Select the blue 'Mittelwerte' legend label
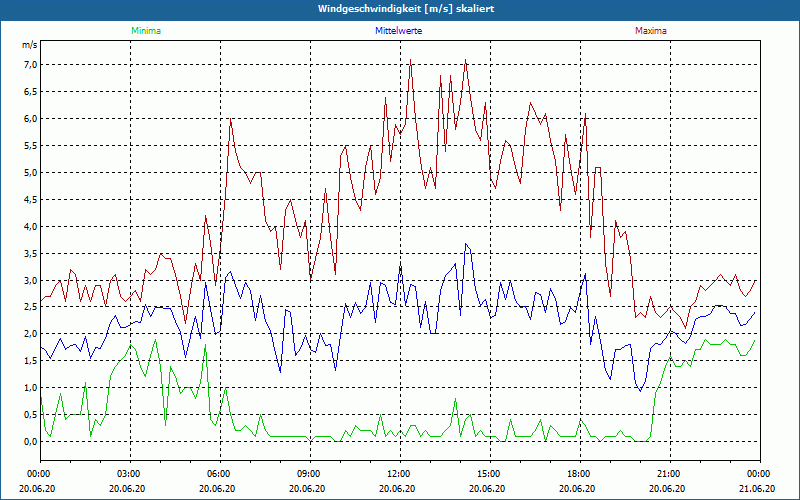This screenshot has width=800, height=500. click(398, 31)
